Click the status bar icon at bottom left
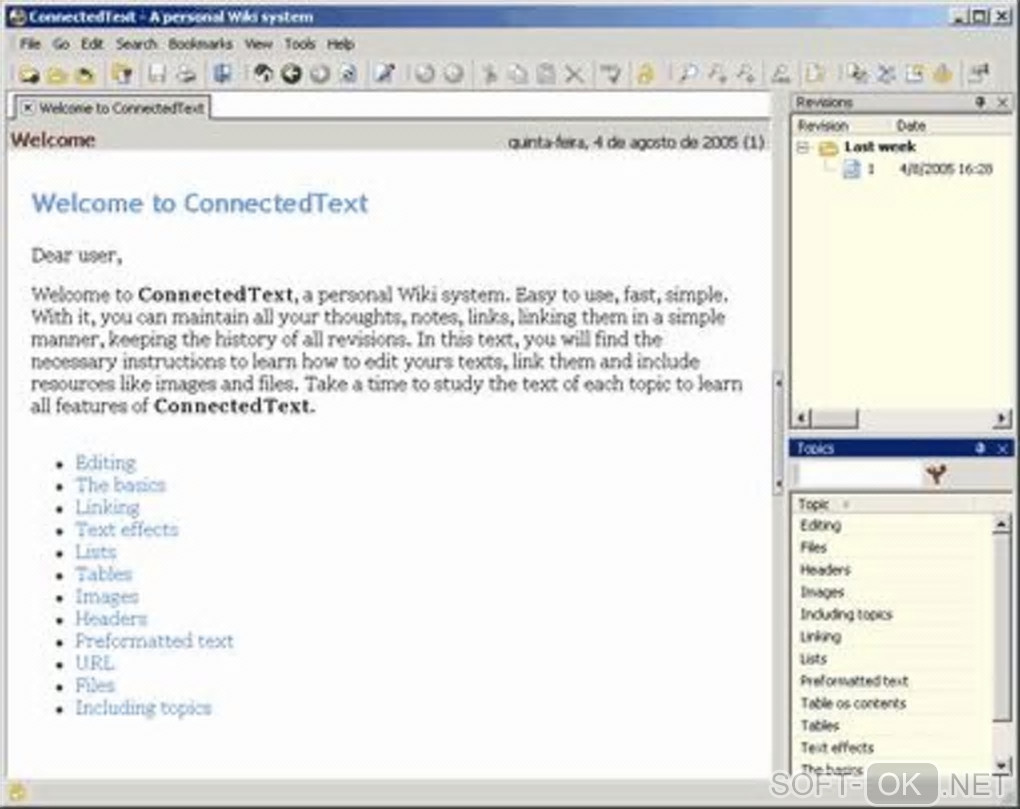Viewport: 1020px width, 809px height. 17,792
